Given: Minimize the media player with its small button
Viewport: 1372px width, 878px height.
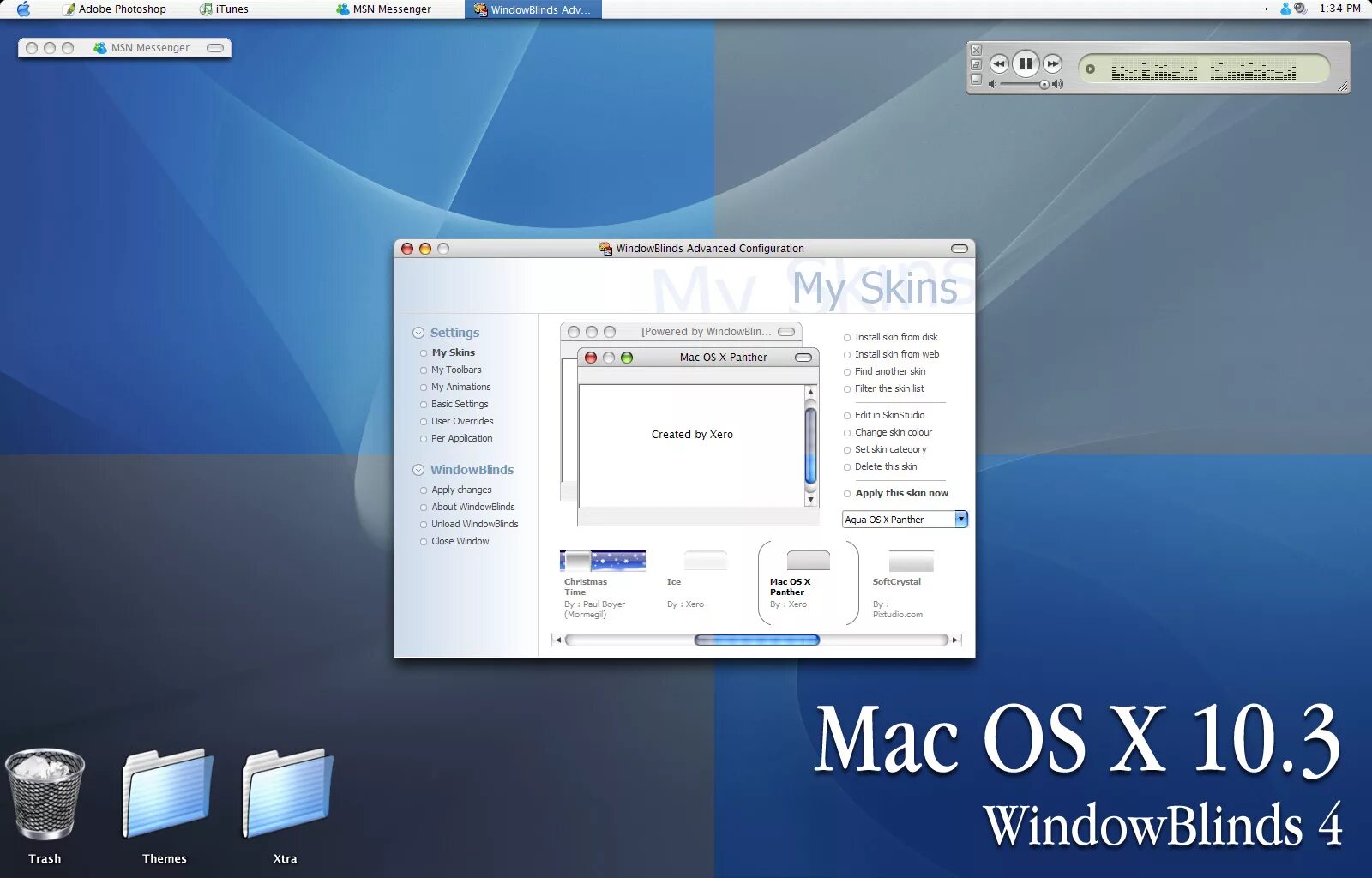Looking at the screenshot, I should tap(976, 80).
